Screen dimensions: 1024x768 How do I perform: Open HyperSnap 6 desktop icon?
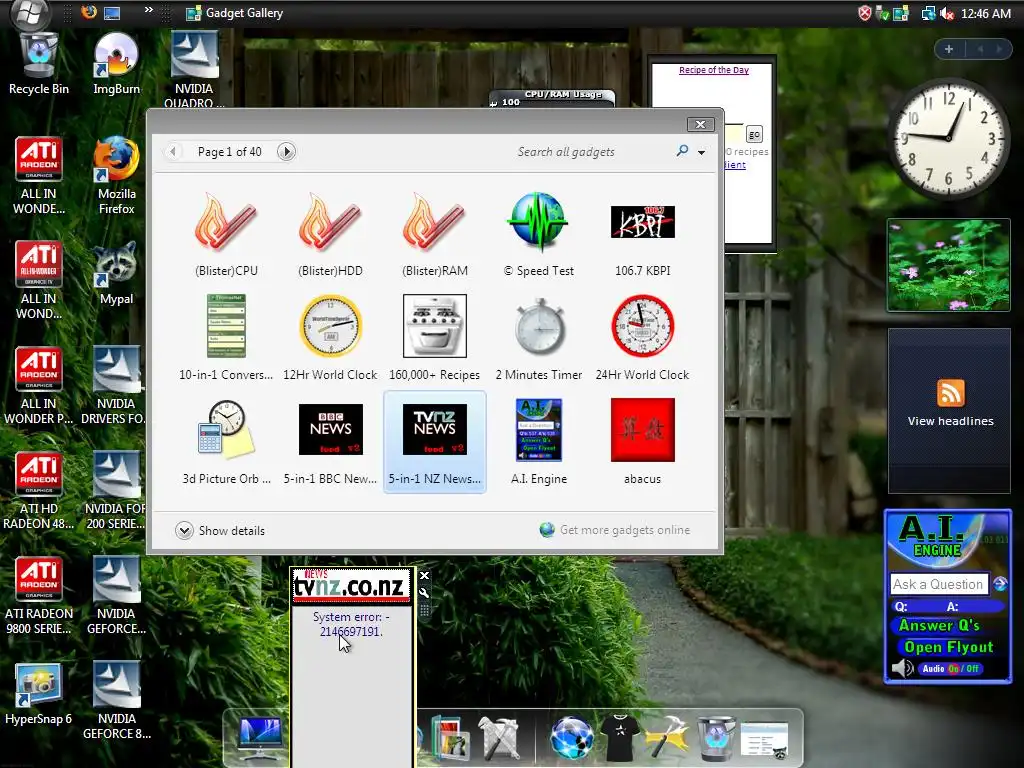tap(39, 694)
